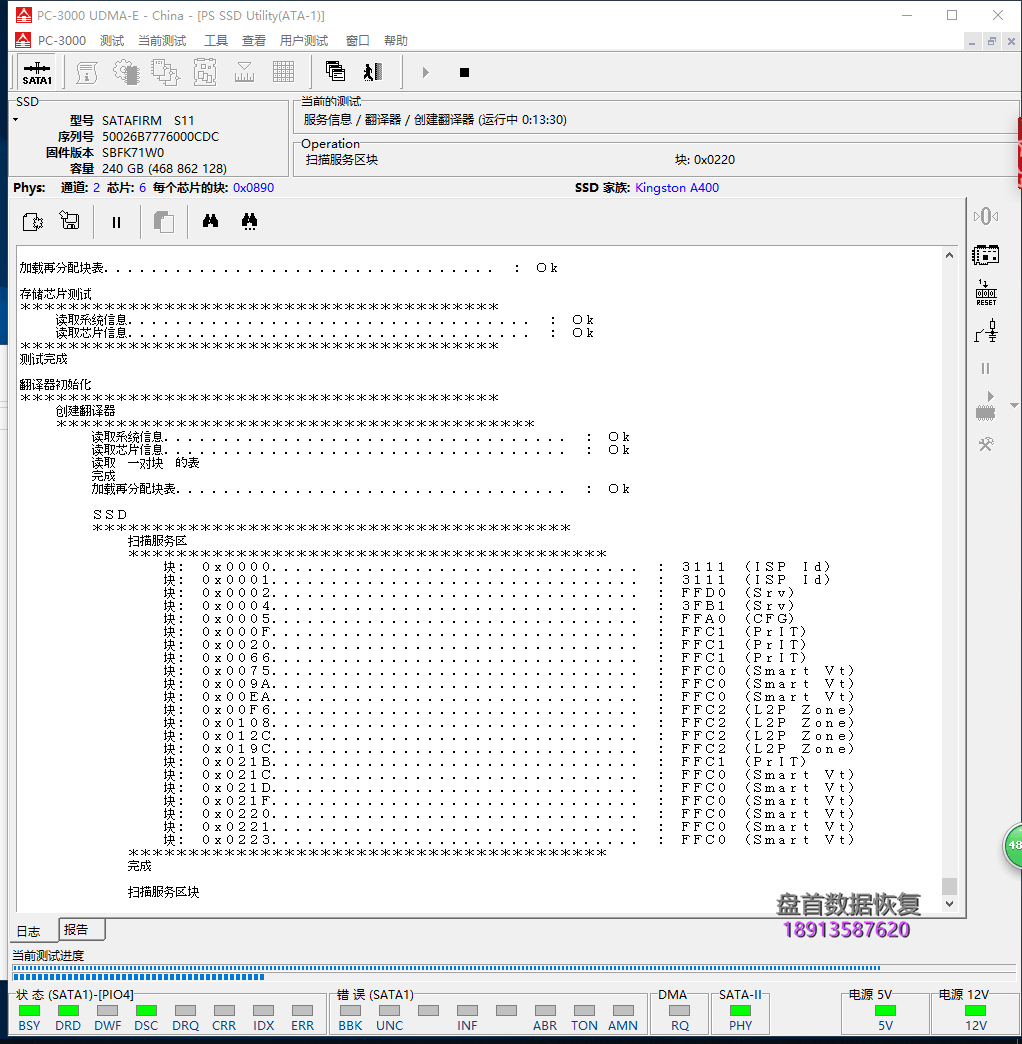Viewport: 1022px width, 1044px height.
Task: Open the 用户测试 menu
Action: (x=304, y=41)
